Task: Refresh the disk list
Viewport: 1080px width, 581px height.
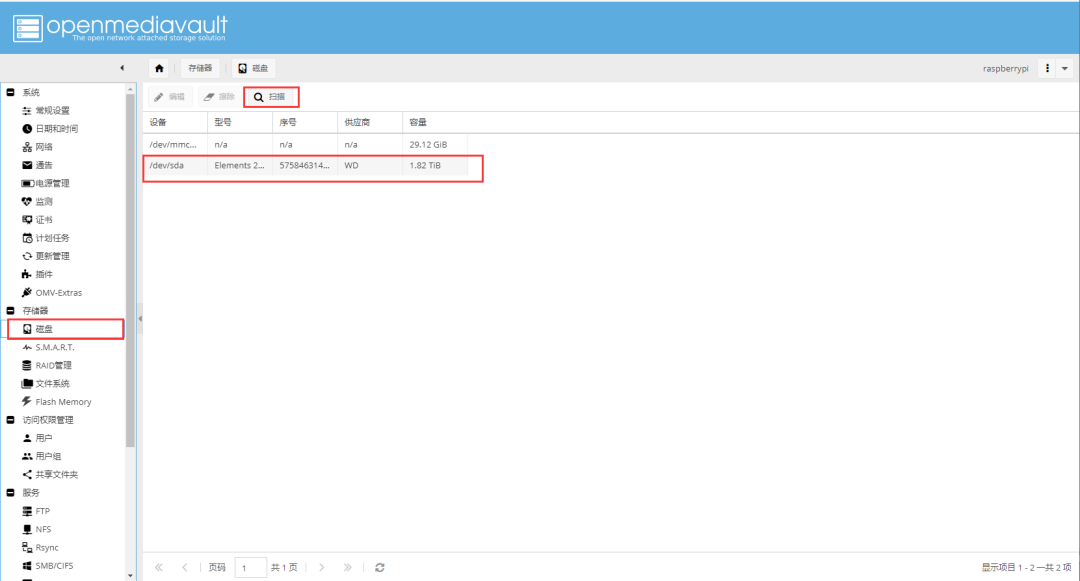Action: [380, 567]
